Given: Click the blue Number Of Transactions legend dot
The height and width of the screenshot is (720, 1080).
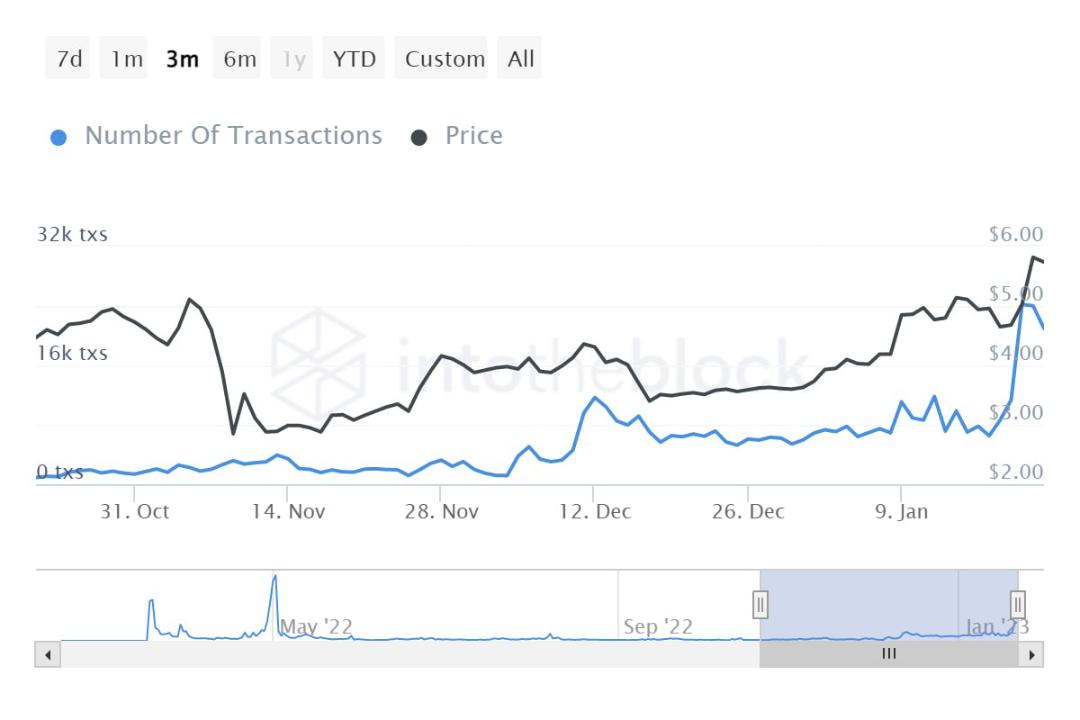Looking at the screenshot, I should pos(59,137).
